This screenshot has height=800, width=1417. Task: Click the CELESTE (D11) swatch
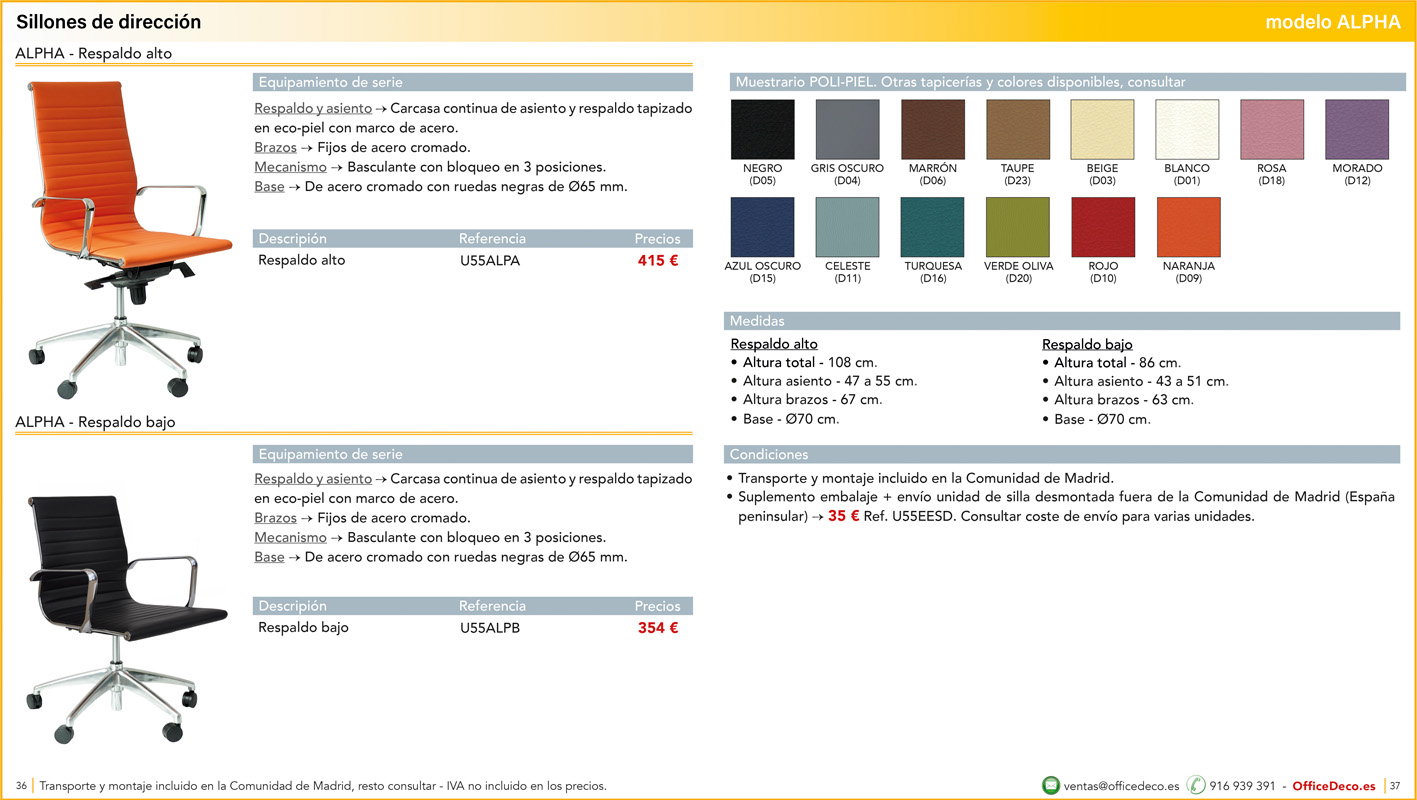click(848, 227)
